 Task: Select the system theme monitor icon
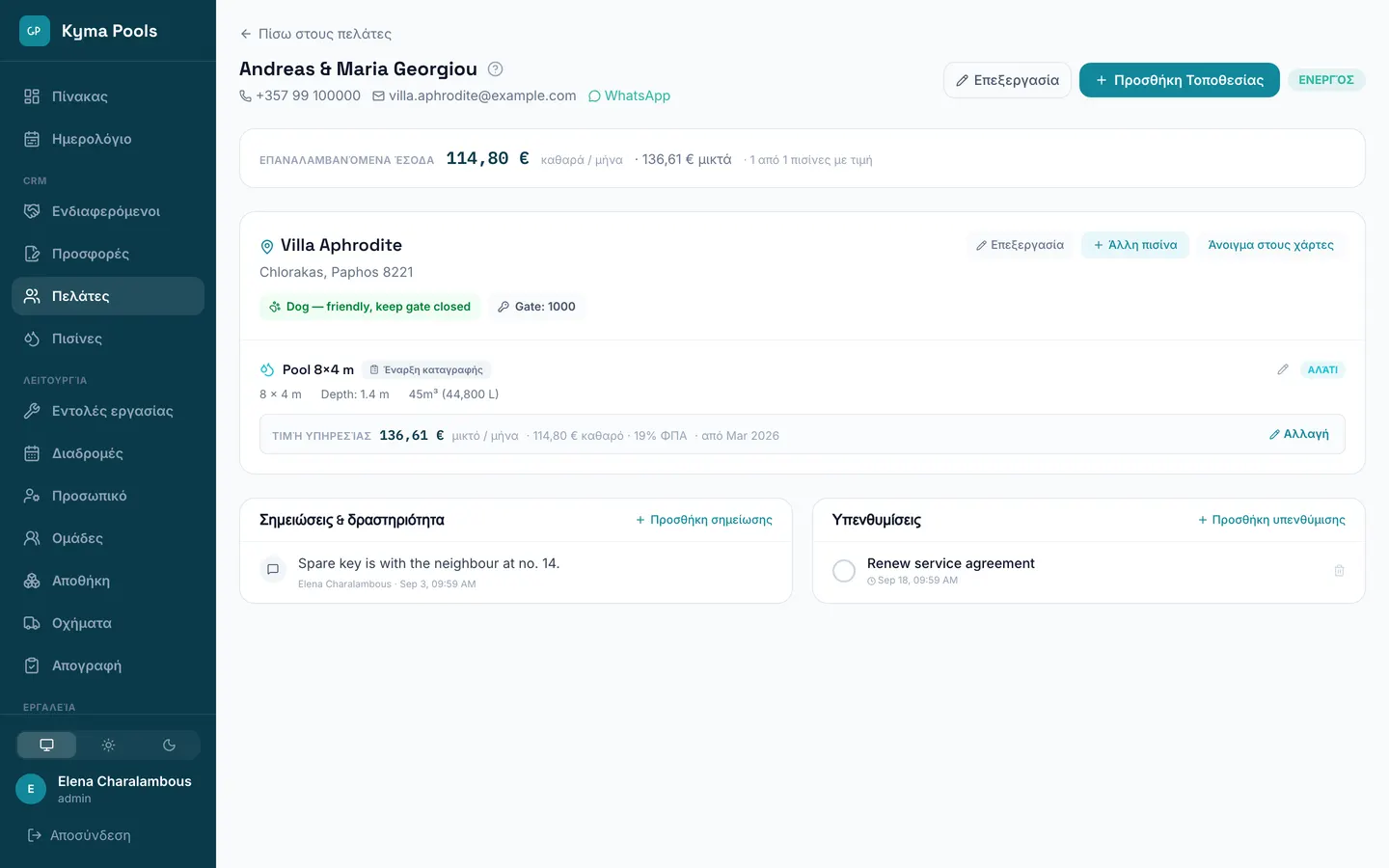coord(46,745)
